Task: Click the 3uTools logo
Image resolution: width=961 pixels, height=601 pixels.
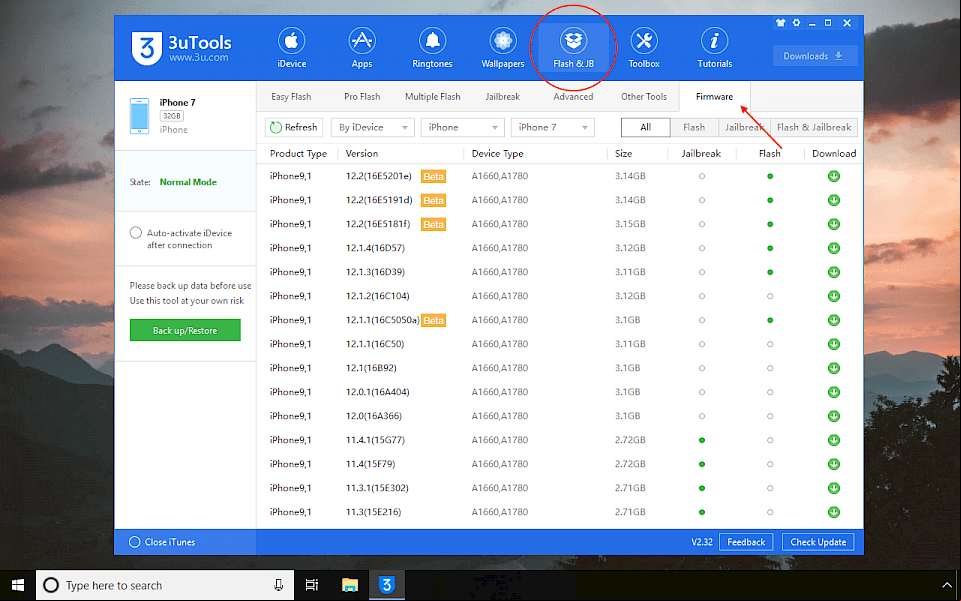Action: [x=181, y=48]
